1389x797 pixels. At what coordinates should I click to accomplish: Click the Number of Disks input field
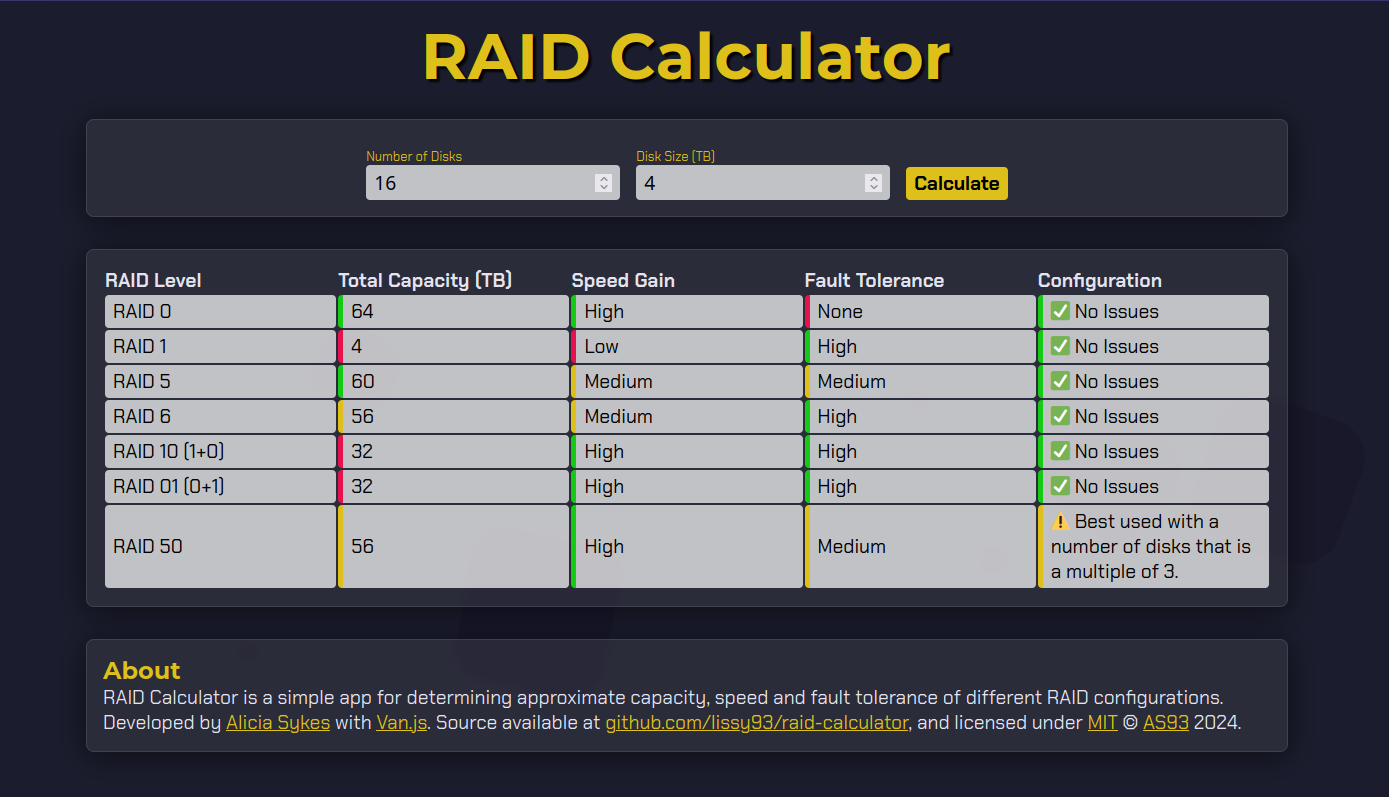click(x=480, y=182)
